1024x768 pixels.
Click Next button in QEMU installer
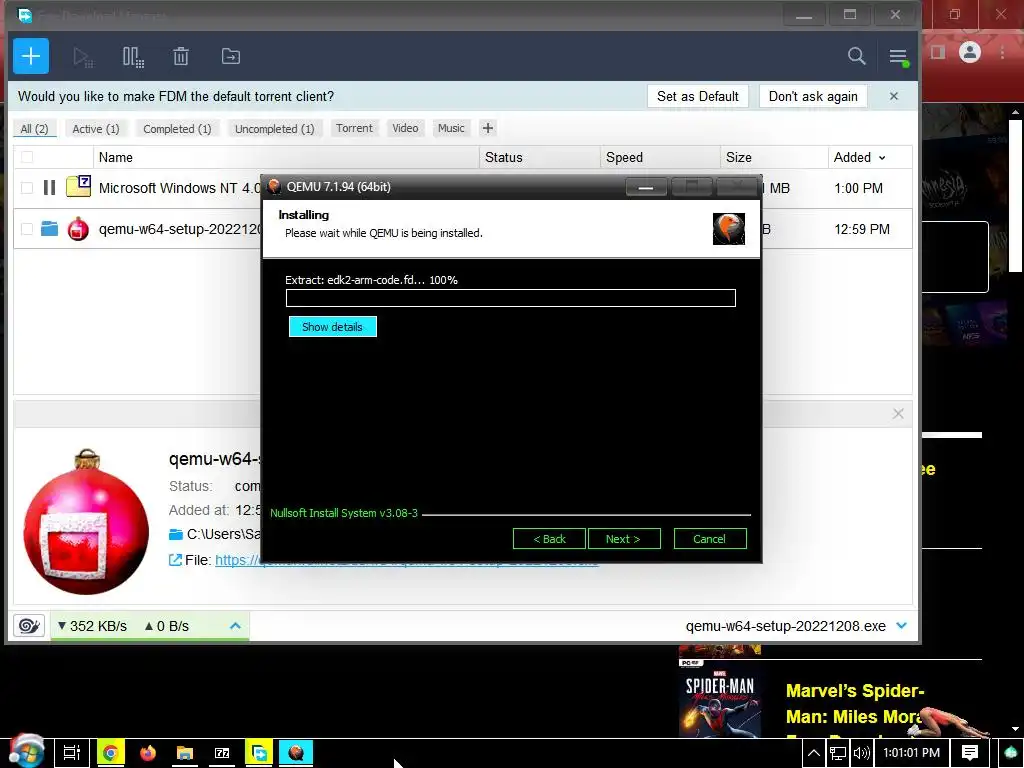(624, 539)
